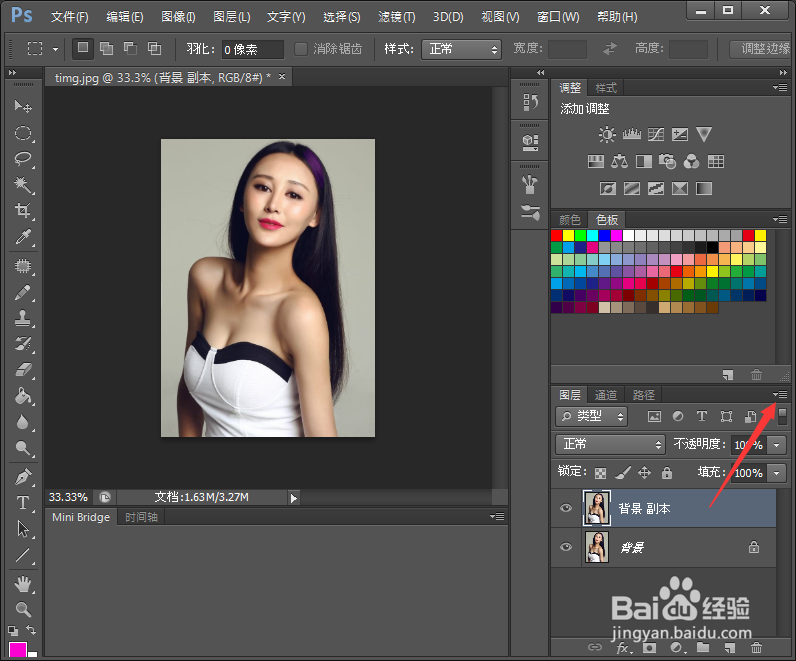Open the layer blend mode dropdown
796x661 pixels.
point(610,445)
